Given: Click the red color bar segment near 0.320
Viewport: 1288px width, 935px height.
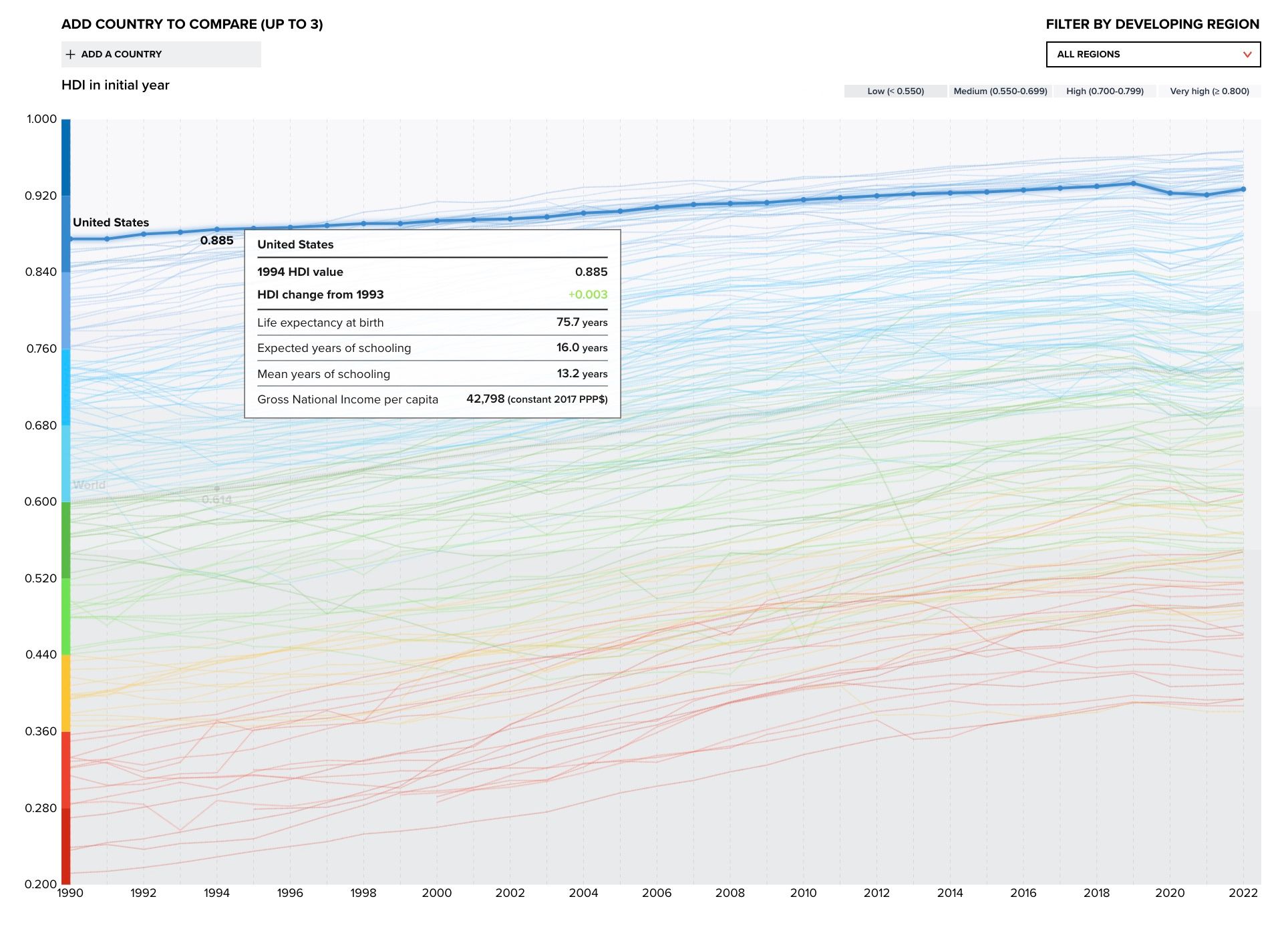Looking at the screenshot, I should point(66,769).
